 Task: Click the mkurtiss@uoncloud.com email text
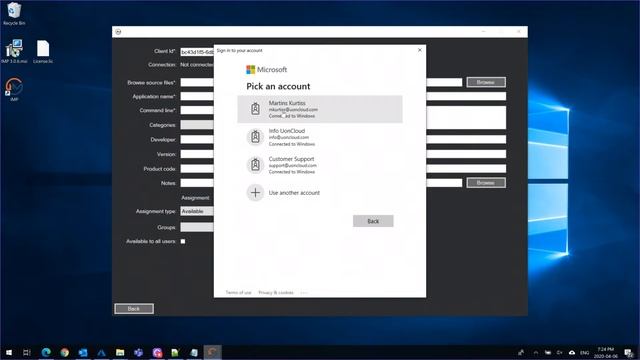(x=293, y=109)
